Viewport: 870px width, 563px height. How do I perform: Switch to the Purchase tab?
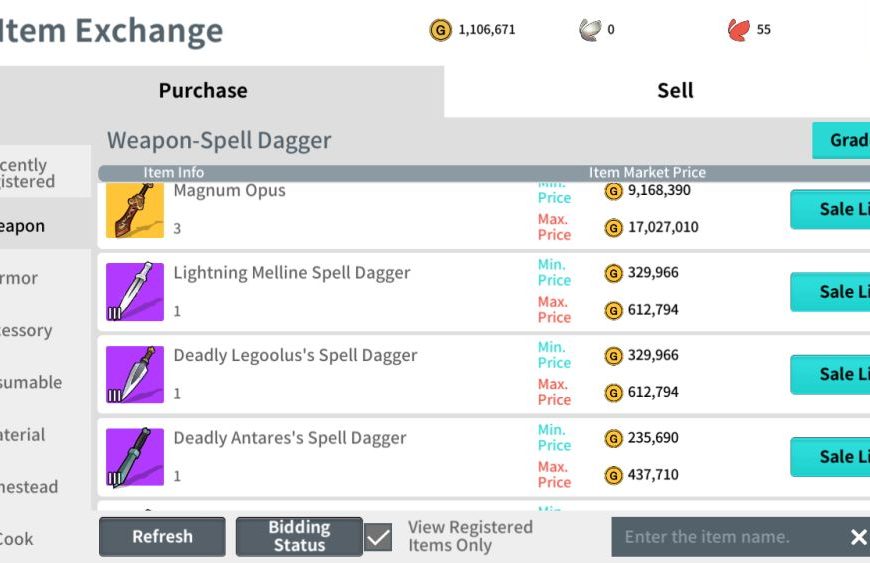pos(203,91)
